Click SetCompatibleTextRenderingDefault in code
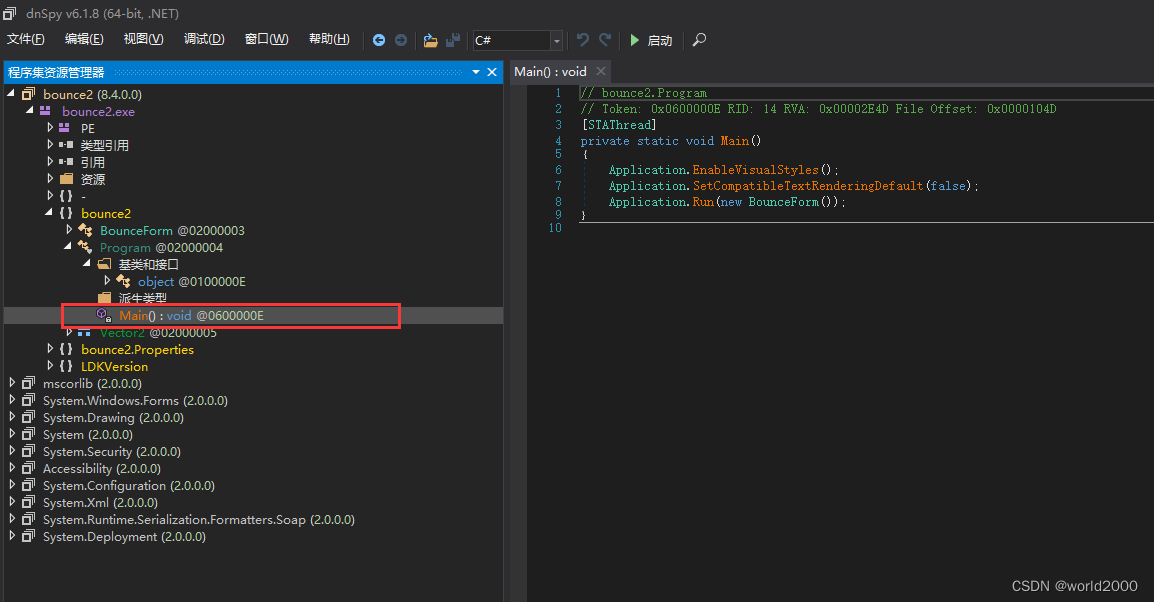The width and height of the screenshot is (1154, 602). 807,186
